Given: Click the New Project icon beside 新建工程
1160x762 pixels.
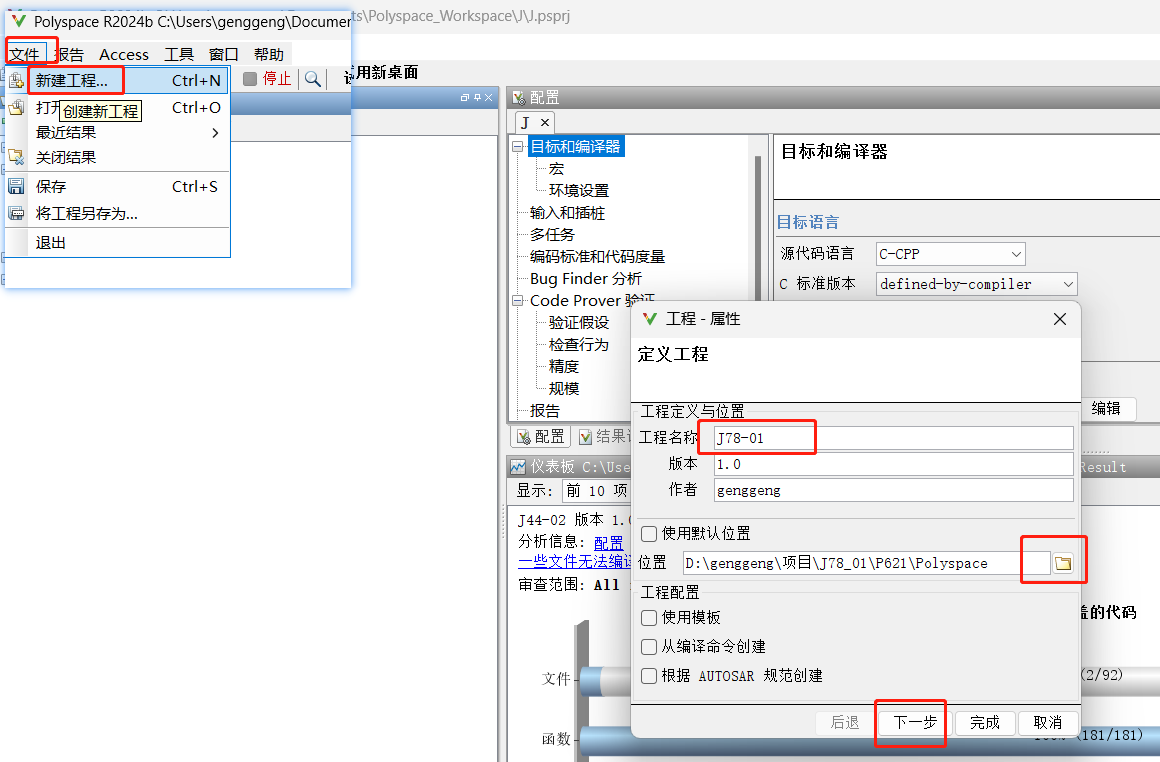Looking at the screenshot, I should pyautogui.click(x=16, y=80).
